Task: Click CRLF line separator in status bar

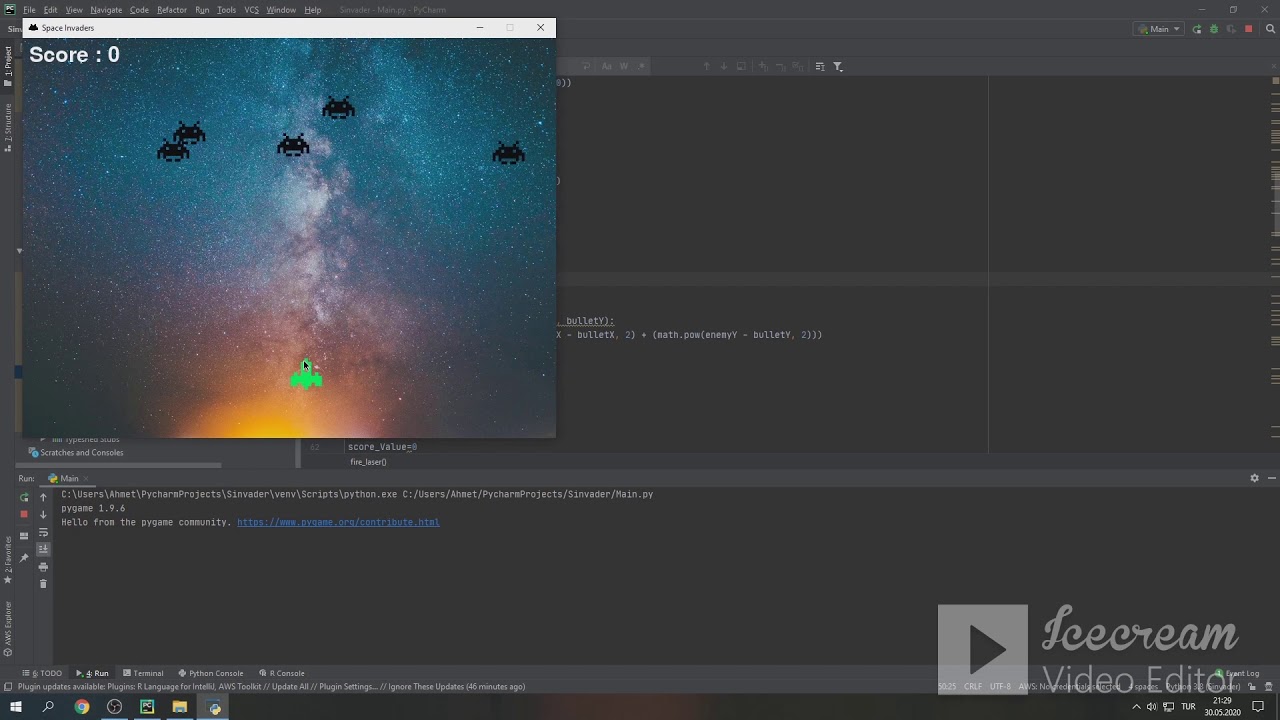Action: click(973, 687)
